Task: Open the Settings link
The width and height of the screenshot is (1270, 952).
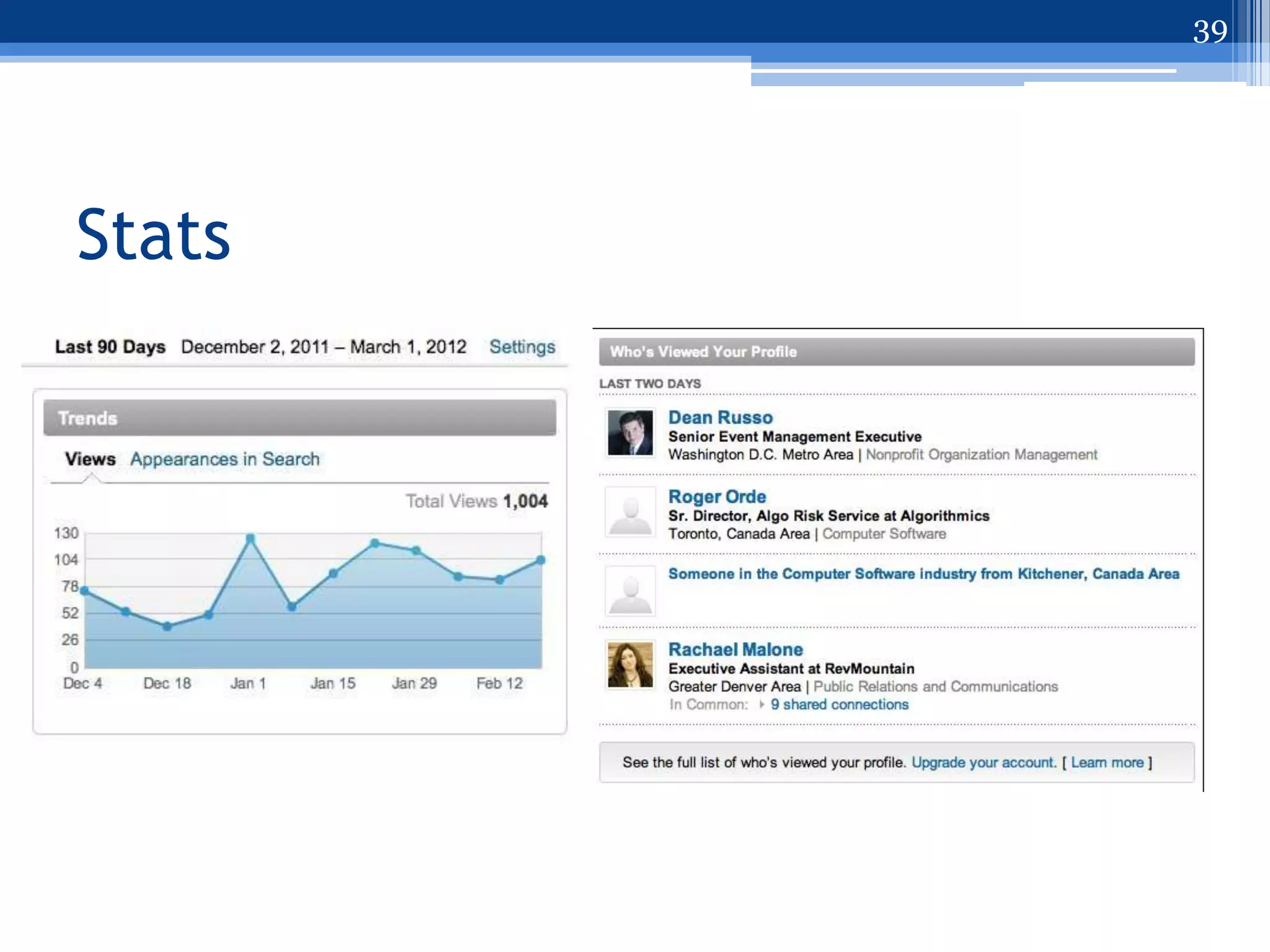Action: [x=522, y=346]
